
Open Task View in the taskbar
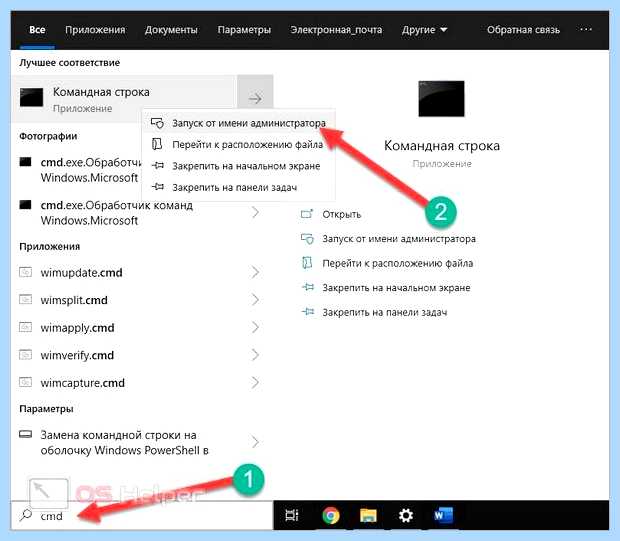(292, 515)
